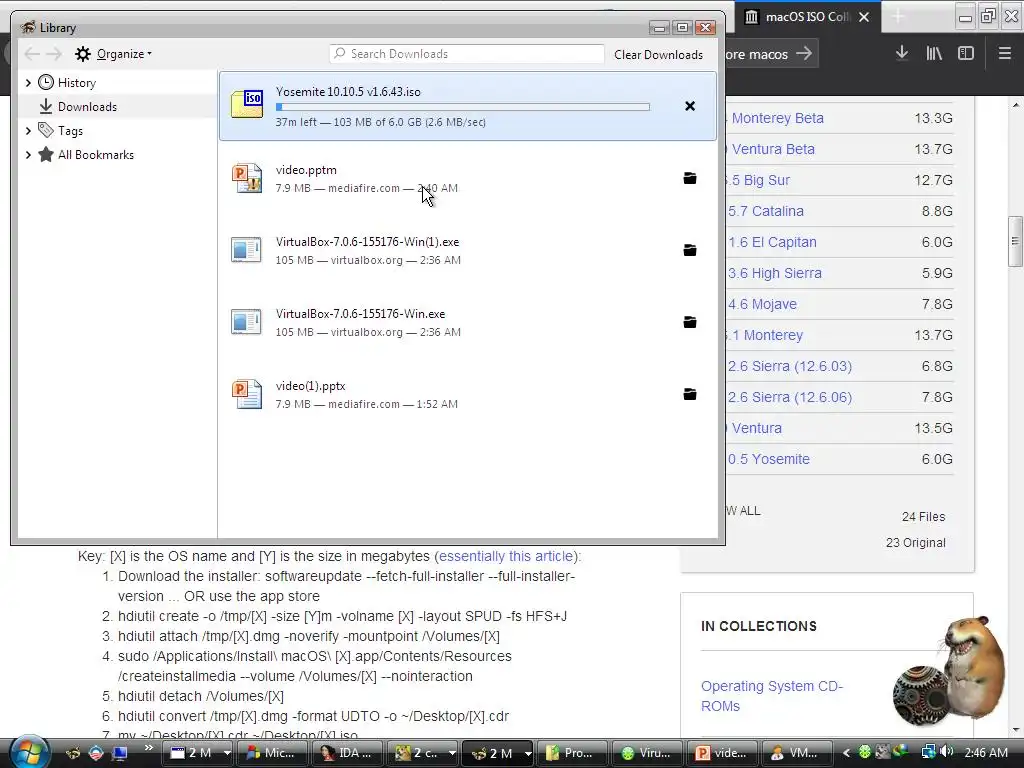This screenshot has height=768, width=1024.
Task: Open the Catalina file link
Action: pos(766,211)
